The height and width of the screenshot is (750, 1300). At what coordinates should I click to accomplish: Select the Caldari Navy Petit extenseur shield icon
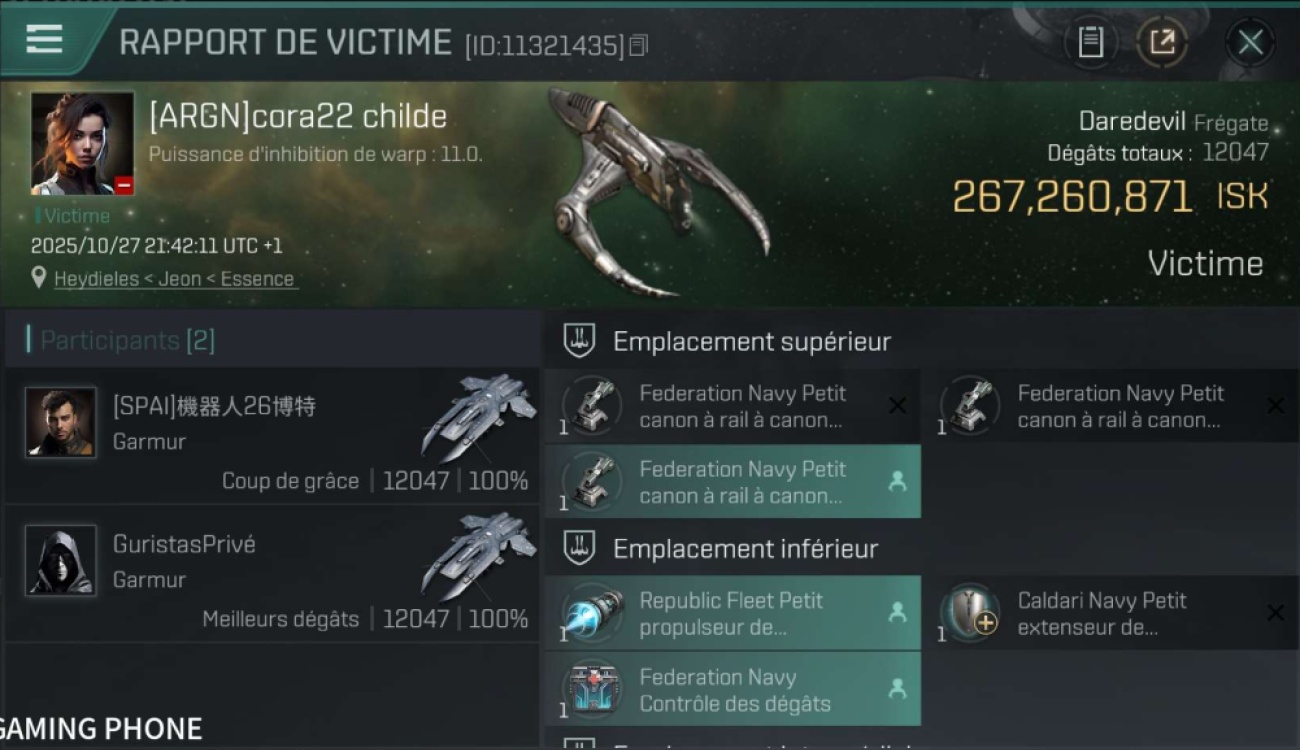(x=971, y=613)
